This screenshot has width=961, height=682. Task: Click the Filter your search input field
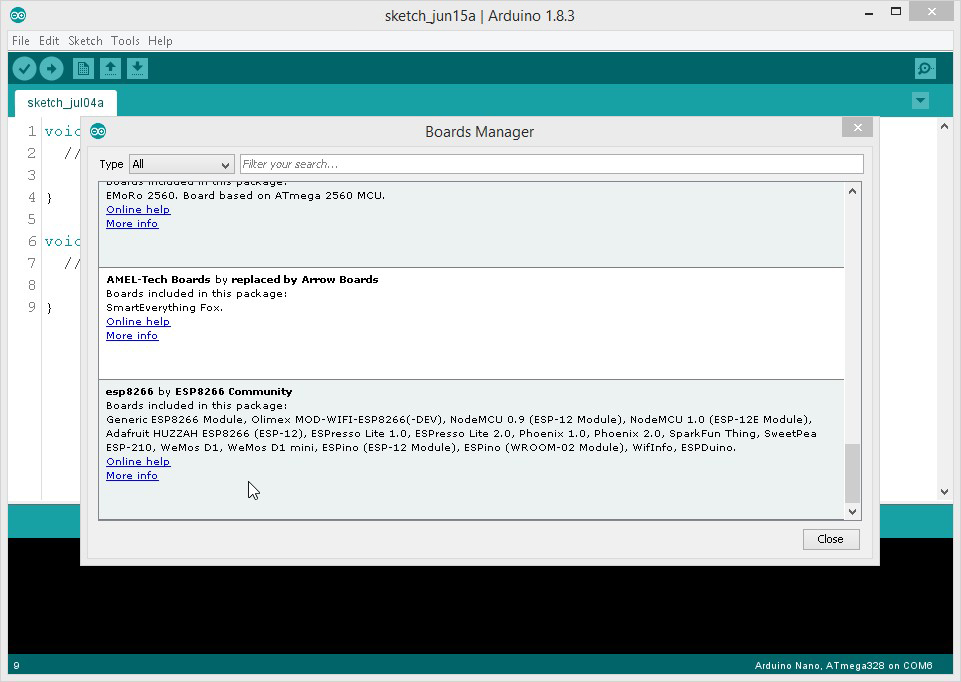551,164
